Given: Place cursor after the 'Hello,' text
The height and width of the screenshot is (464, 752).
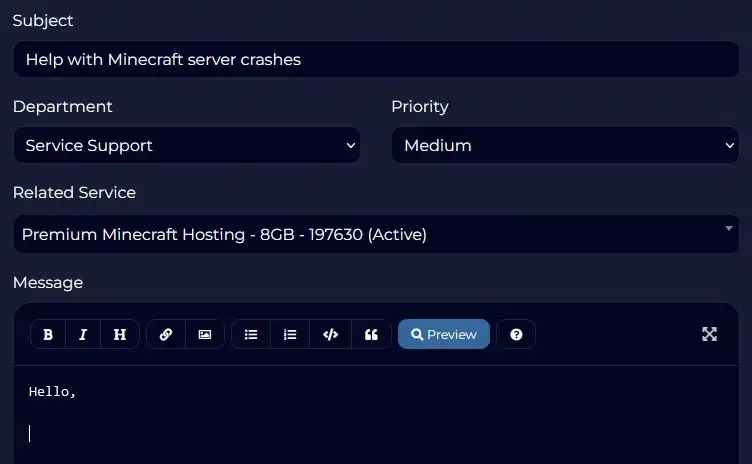Looking at the screenshot, I should point(78,392).
